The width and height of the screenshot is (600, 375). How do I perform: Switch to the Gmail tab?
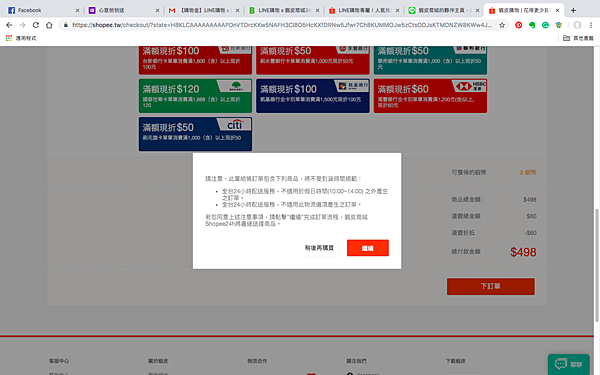coord(204,10)
